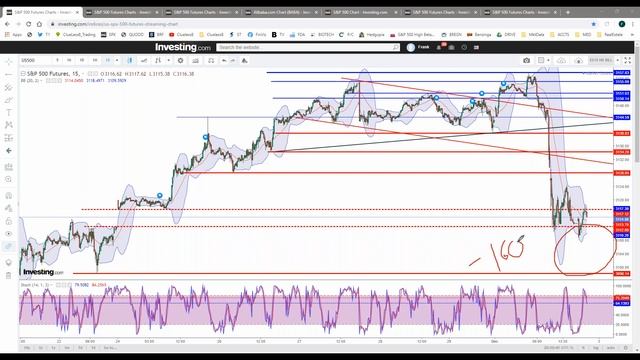The height and width of the screenshot is (360, 640).
Task: Expand the layout selector dropdown arrow
Action: click(549, 60)
